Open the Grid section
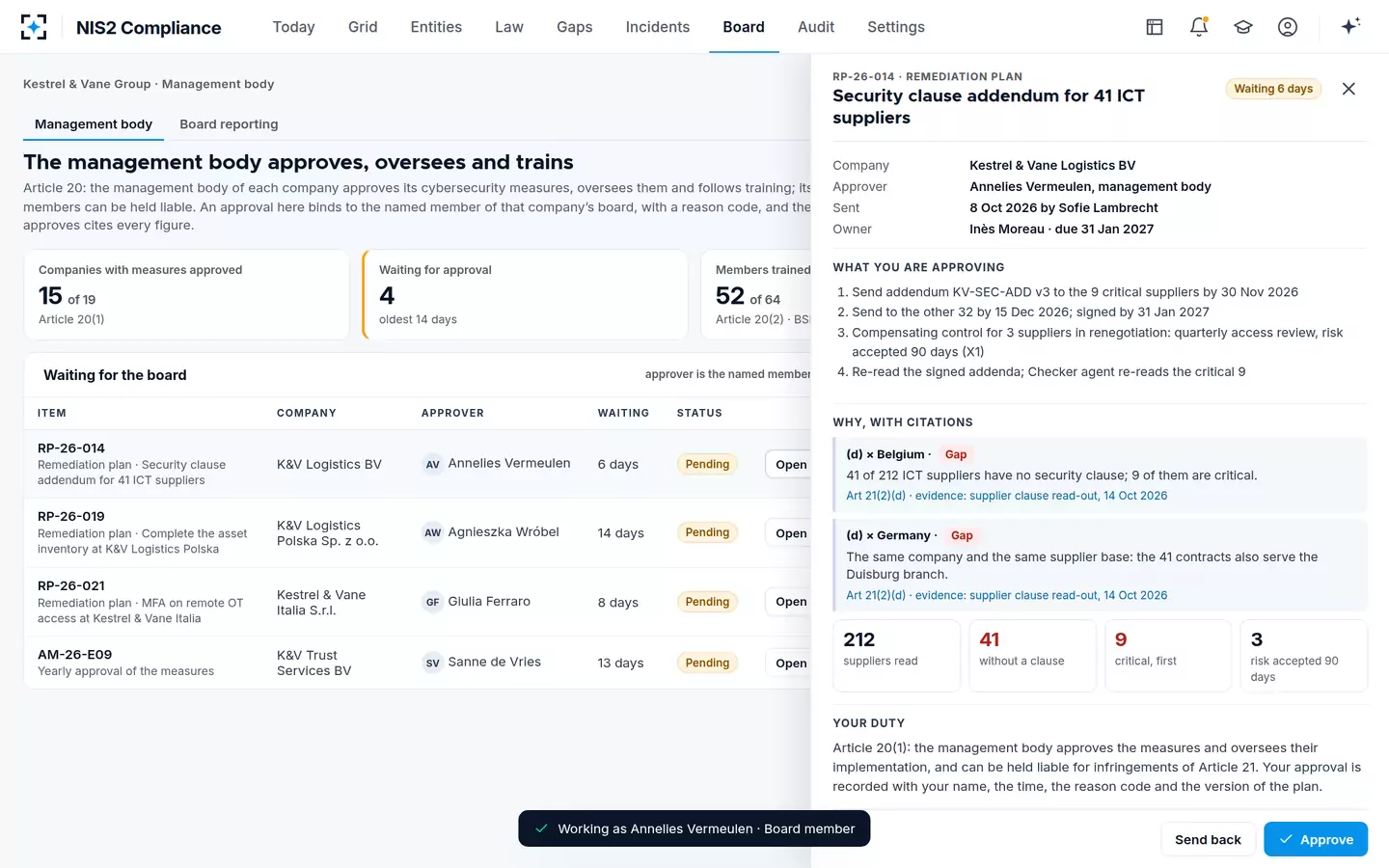The image size is (1389, 868). 363,27
